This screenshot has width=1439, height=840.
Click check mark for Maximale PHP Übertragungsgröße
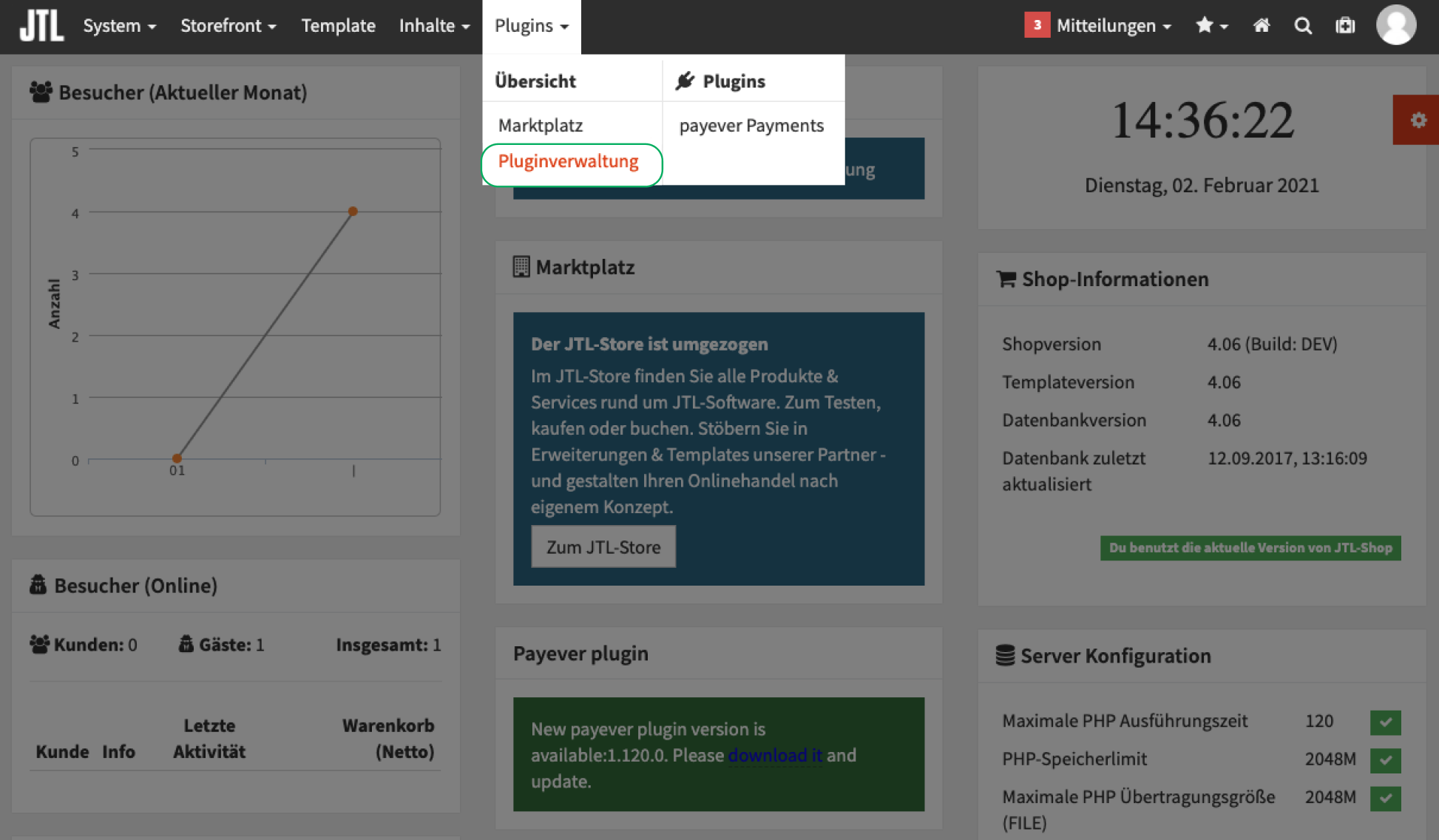(1385, 798)
